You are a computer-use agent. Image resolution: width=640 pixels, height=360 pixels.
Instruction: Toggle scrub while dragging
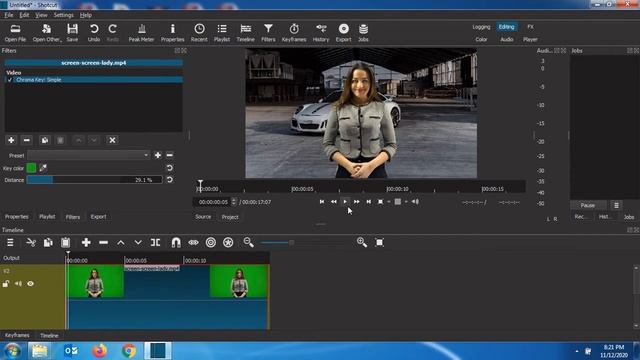click(193, 242)
